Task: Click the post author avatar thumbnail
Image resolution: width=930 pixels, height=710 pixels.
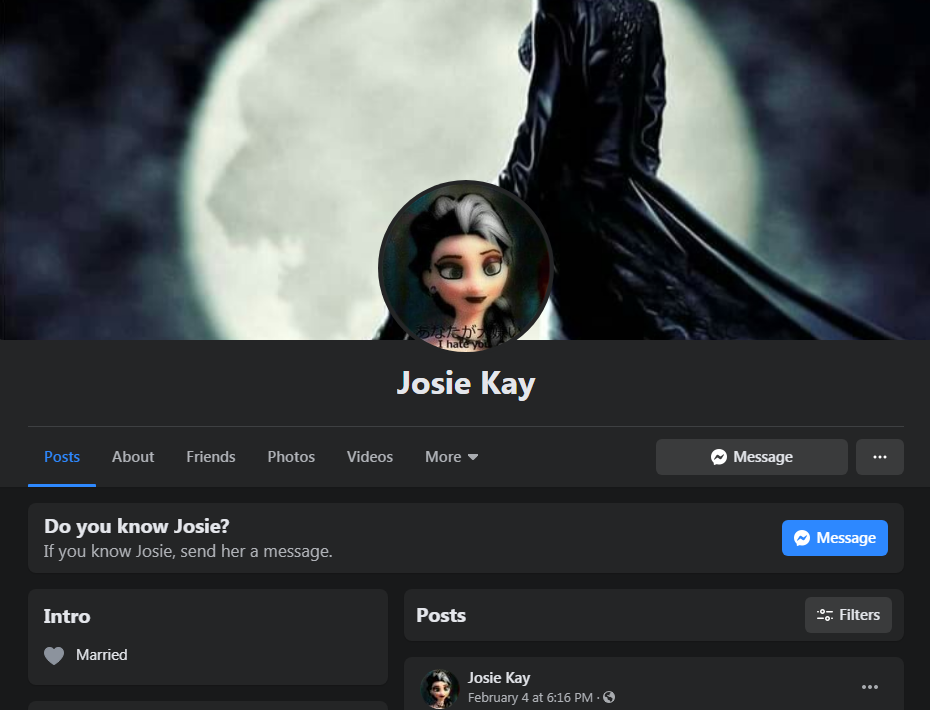Action: click(x=439, y=688)
